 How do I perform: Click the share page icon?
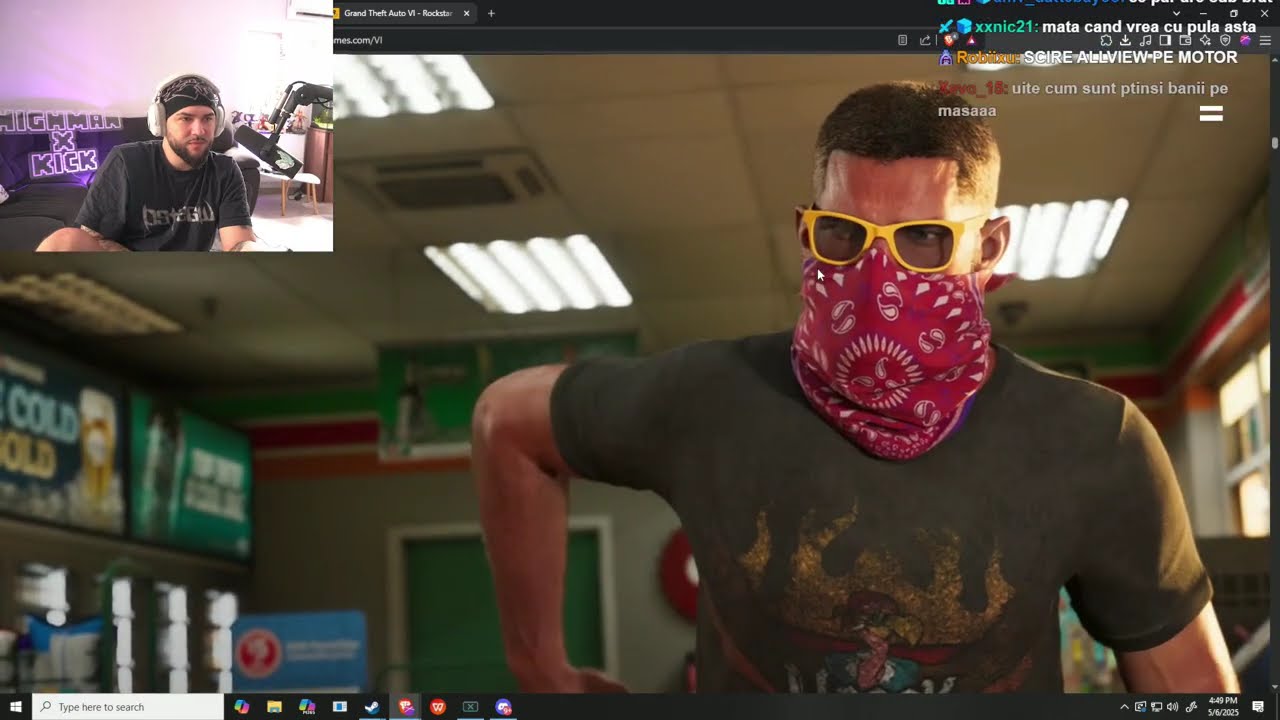click(x=925, y=40)
